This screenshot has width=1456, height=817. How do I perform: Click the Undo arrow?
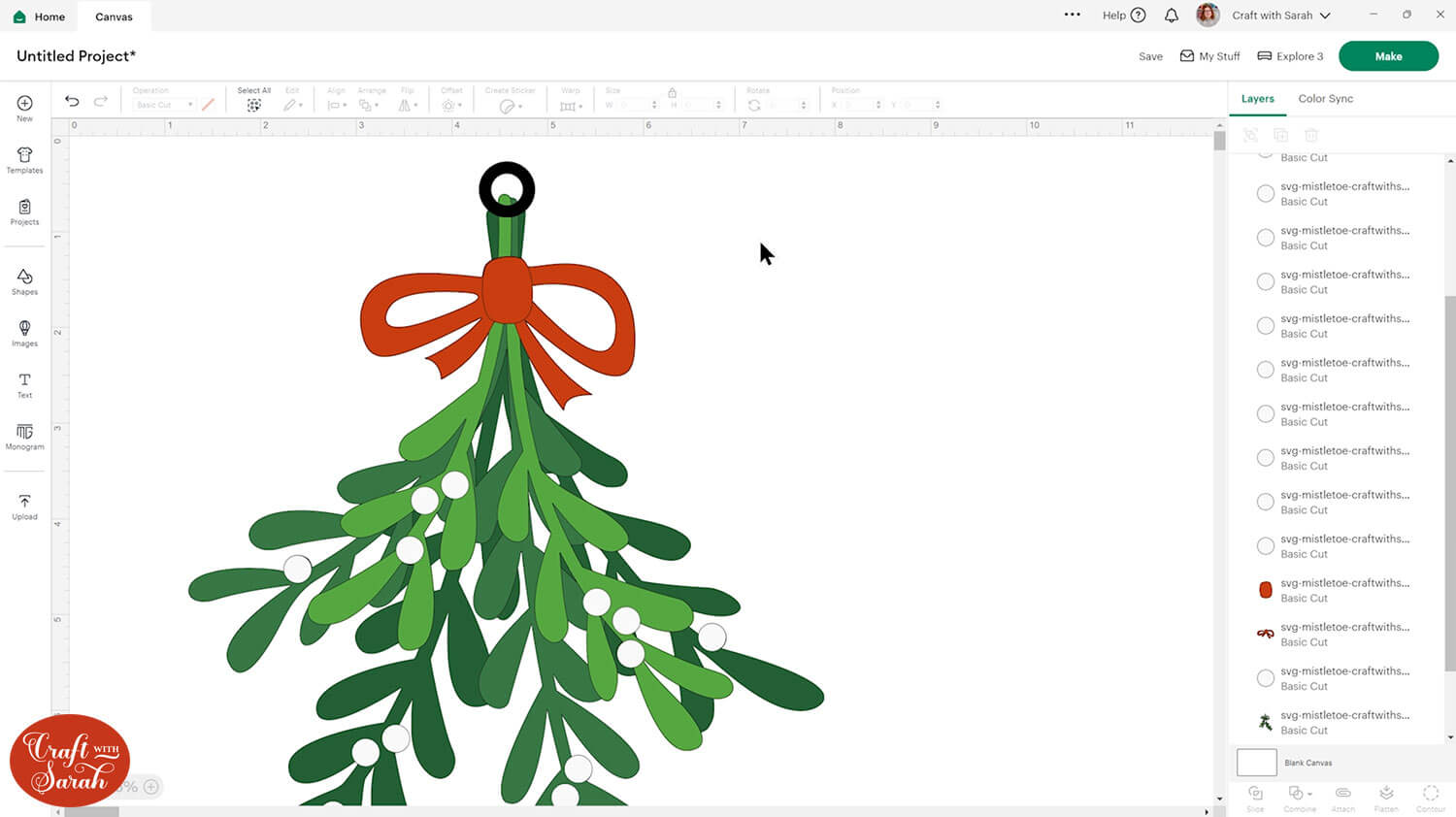[x=72, y=101]
